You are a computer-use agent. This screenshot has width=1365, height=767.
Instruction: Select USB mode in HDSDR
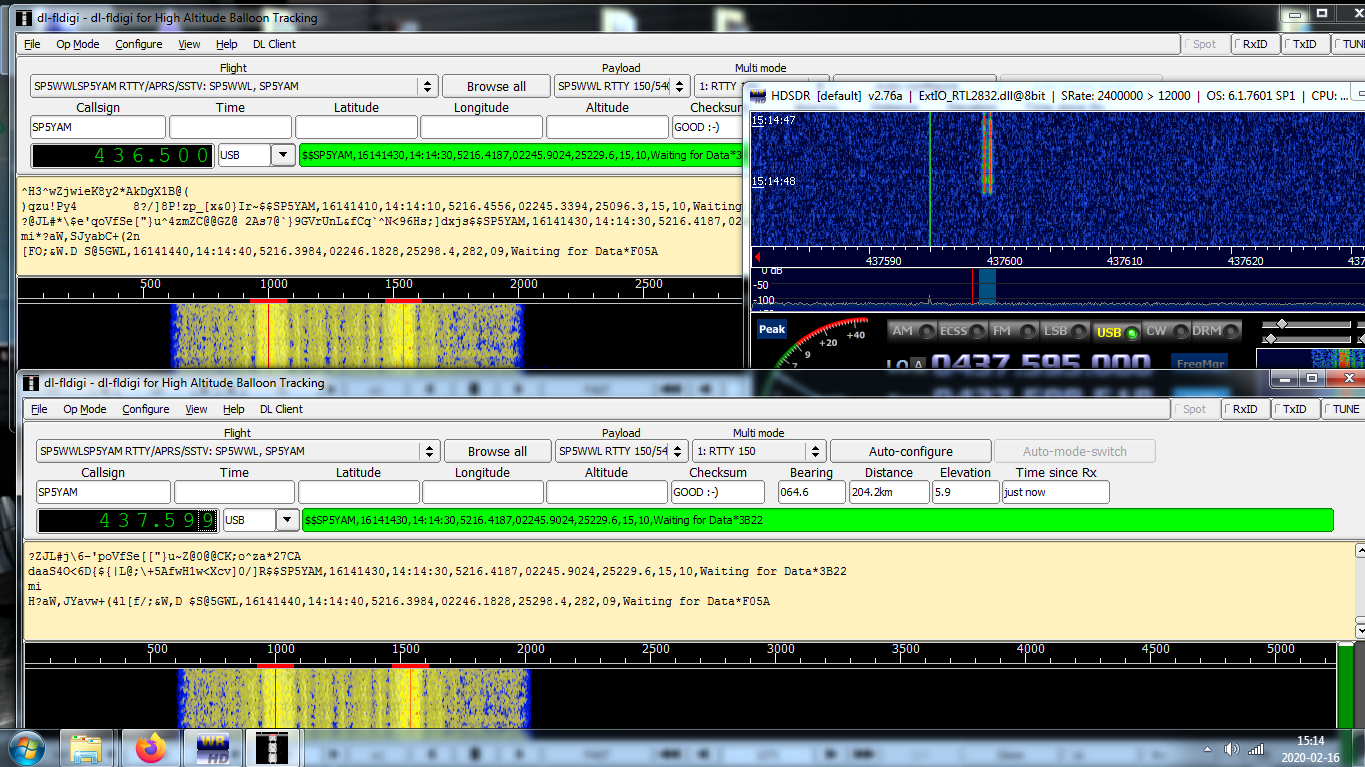[x=1117, y=332]
